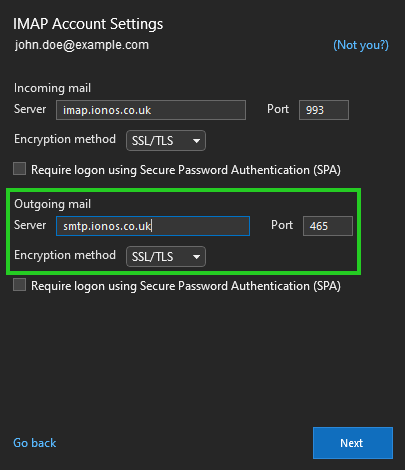
Task: Click the 'Not you?' link
Action: [x=361, y=45]
